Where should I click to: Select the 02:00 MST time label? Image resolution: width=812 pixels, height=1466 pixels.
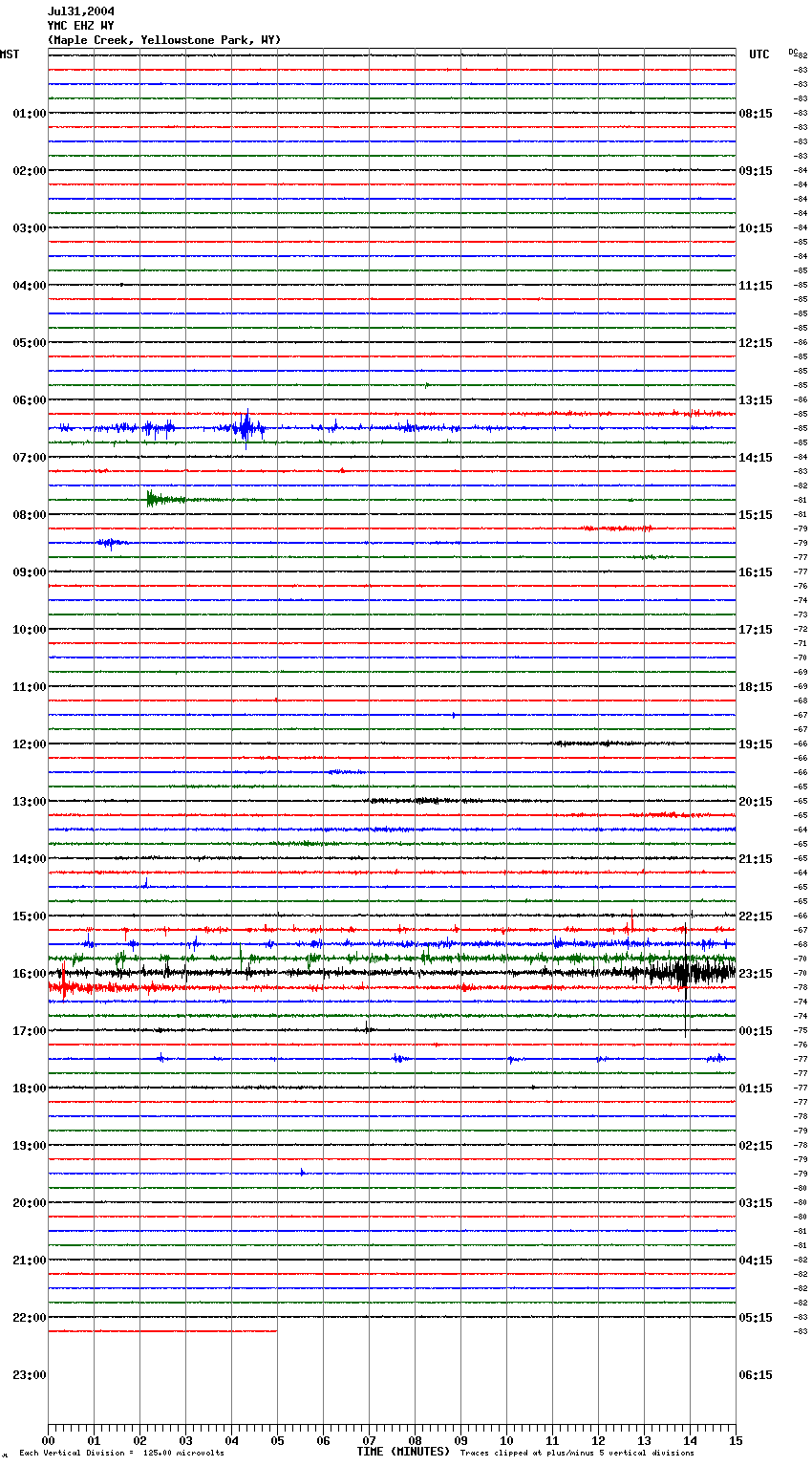click(30, 171)
